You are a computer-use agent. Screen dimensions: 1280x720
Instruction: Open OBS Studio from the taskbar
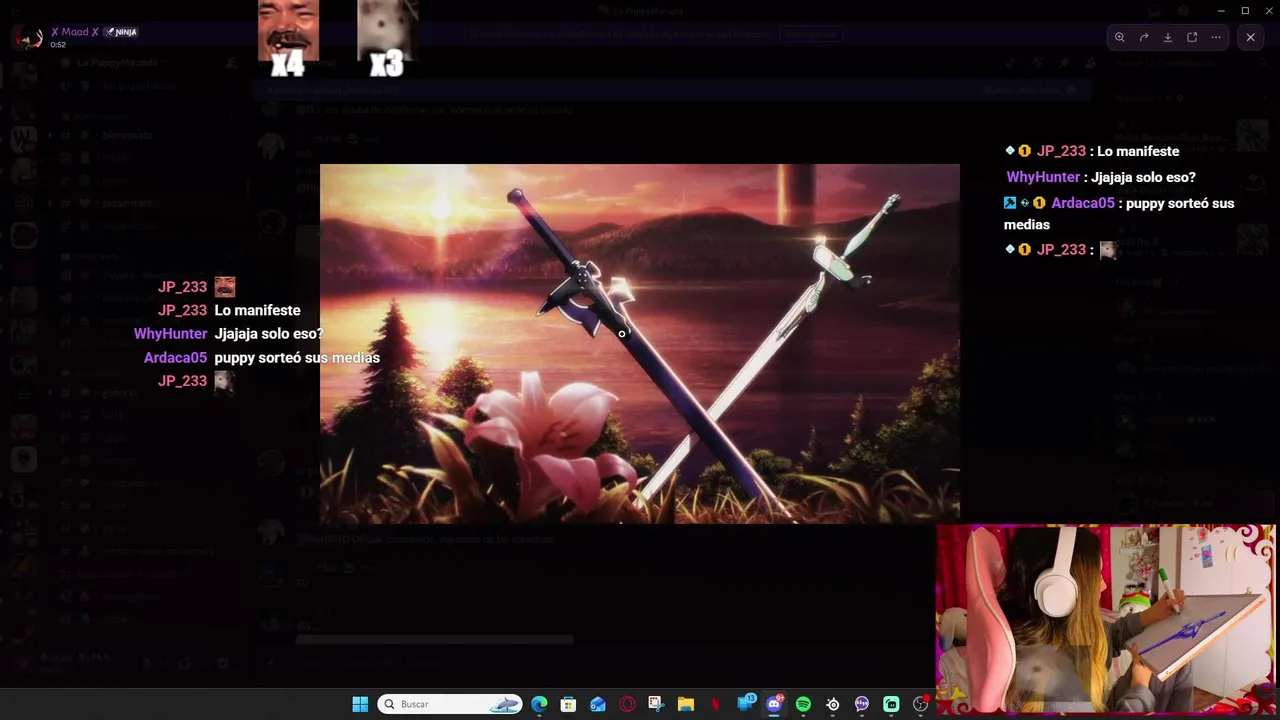(x=921, y=704)
